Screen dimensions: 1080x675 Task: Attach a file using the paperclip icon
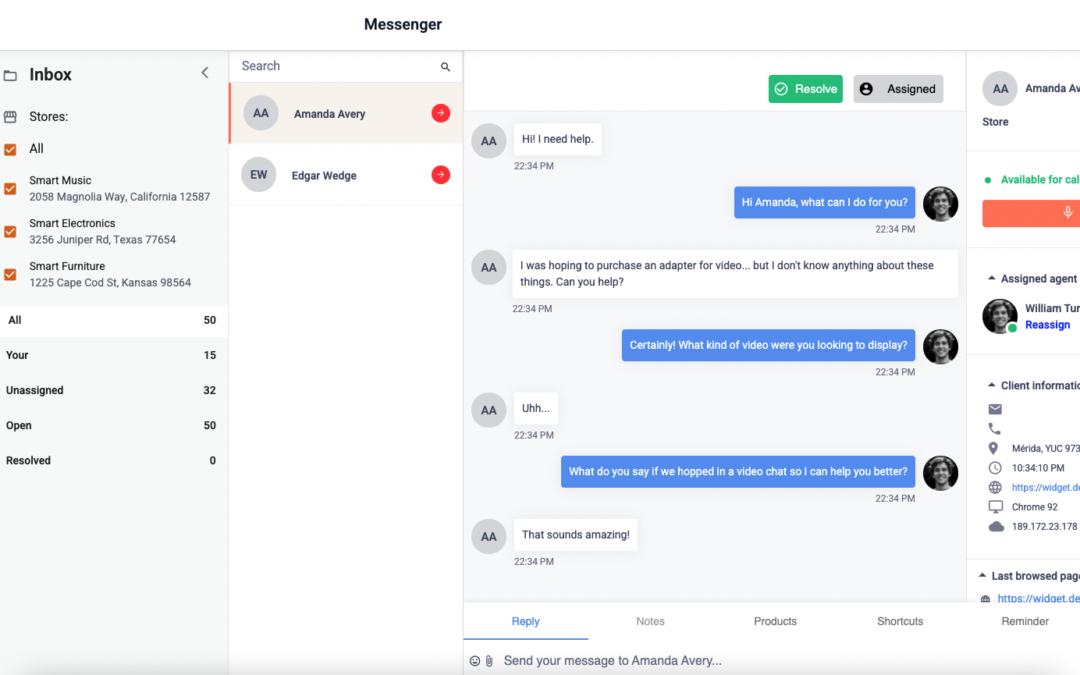click(x=489, y=660)
